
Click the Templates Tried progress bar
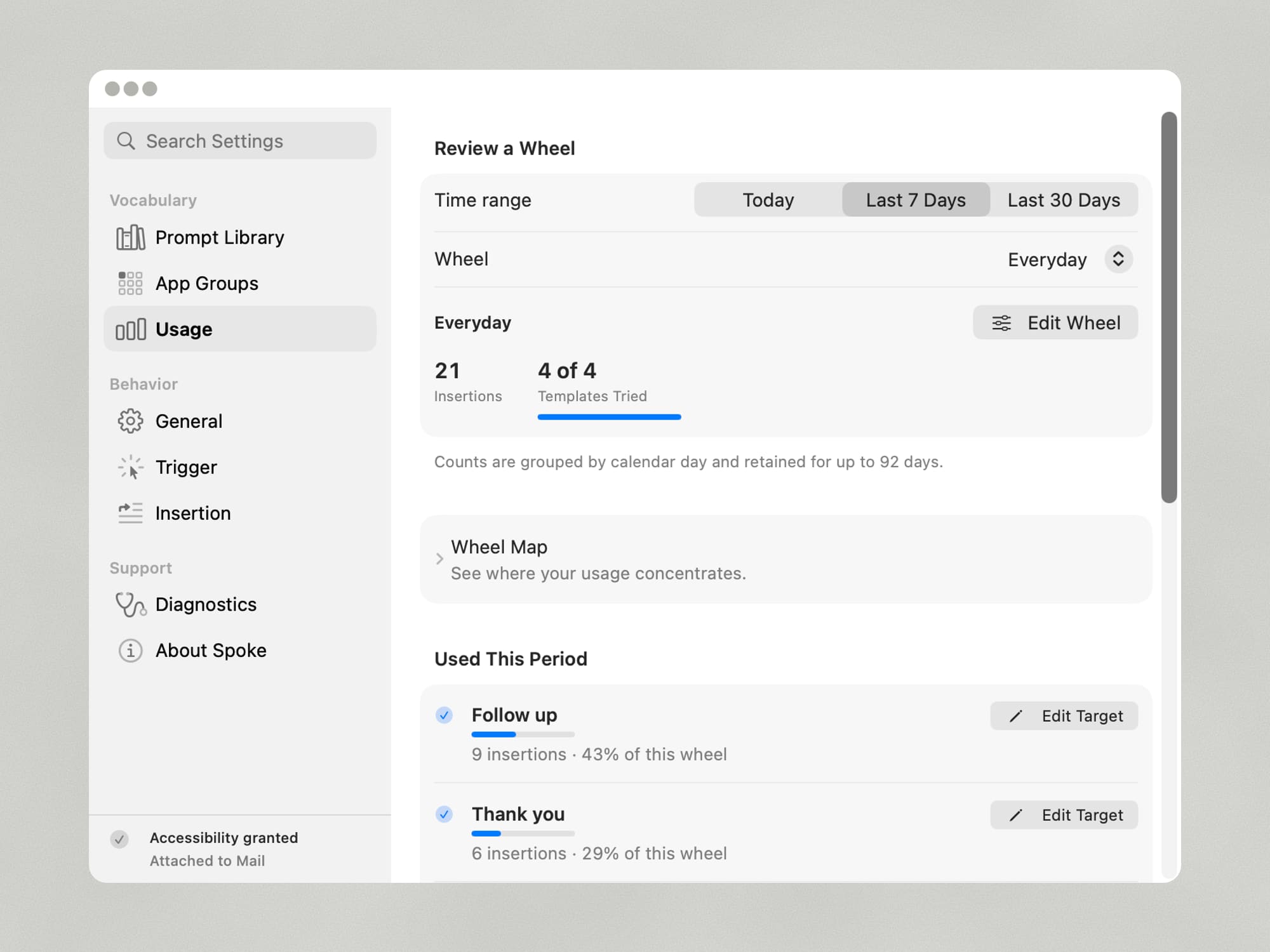609,417
